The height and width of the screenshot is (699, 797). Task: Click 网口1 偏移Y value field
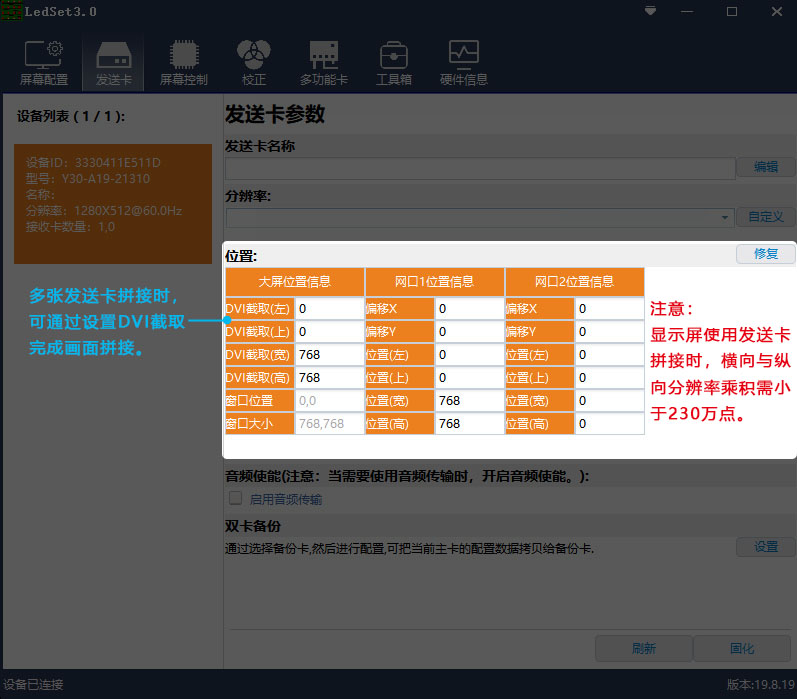click(469, 332)
